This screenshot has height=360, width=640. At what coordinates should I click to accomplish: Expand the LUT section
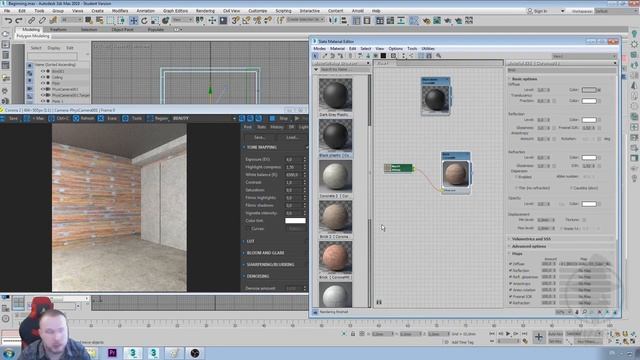click(x=250, y=241)
